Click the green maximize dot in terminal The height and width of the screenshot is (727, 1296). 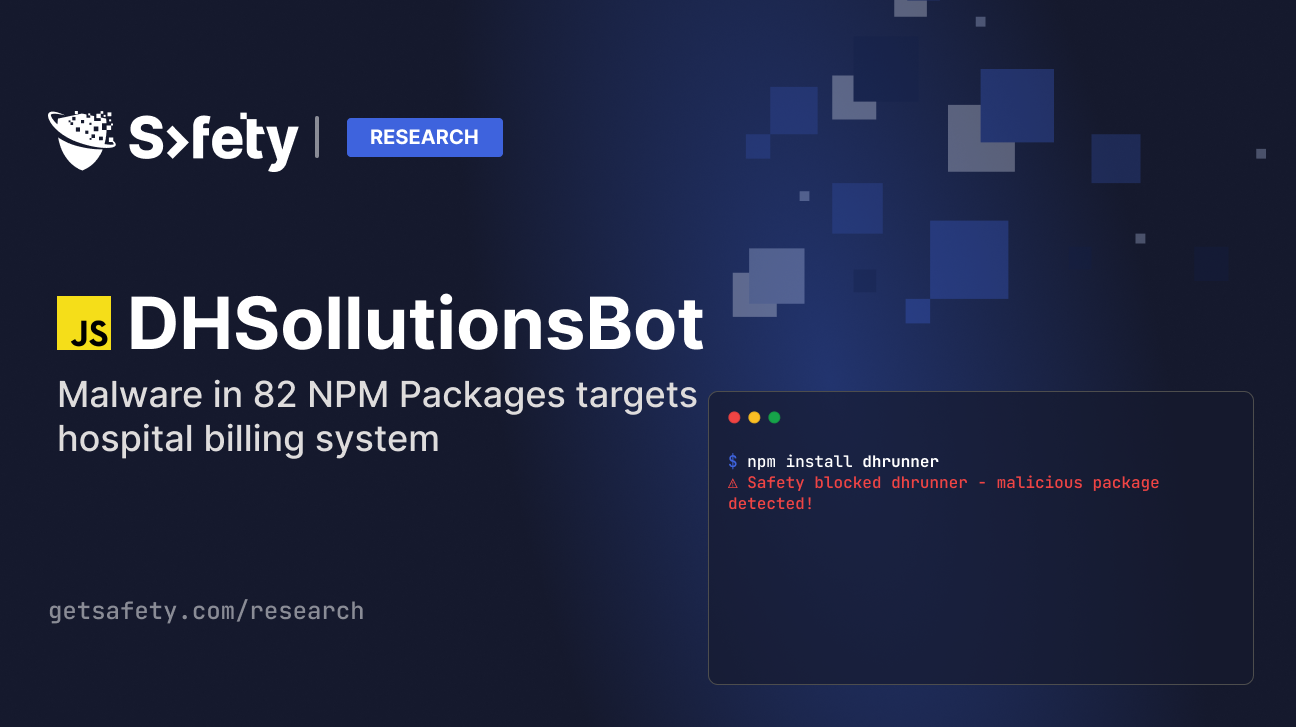(x=774, y=417)
